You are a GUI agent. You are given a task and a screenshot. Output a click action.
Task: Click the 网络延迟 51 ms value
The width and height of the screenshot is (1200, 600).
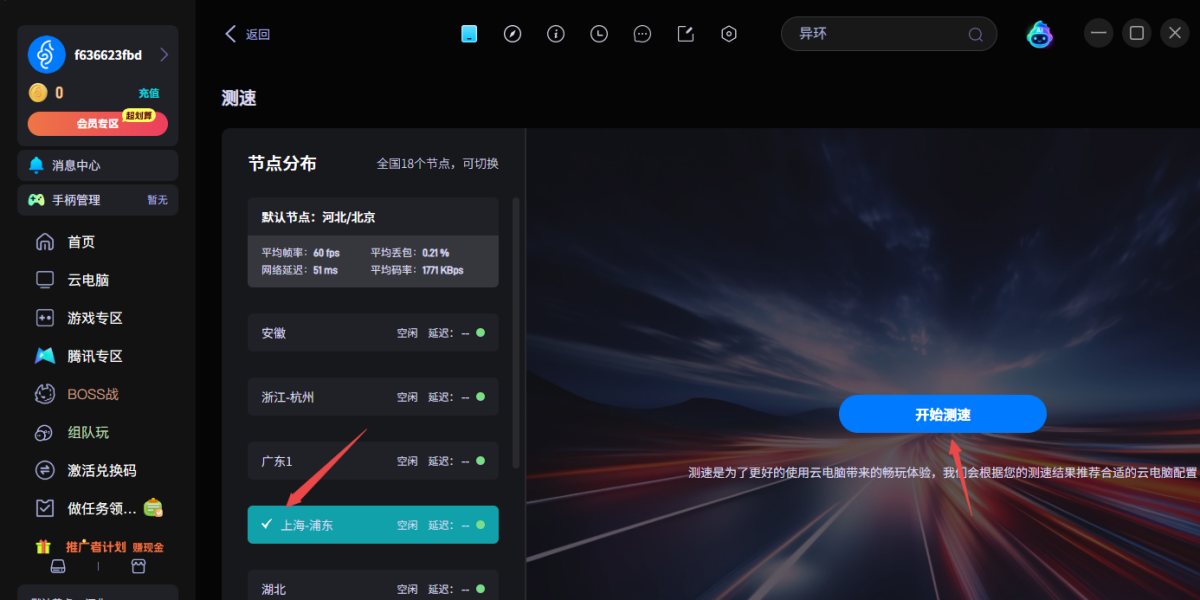point(325,270)
